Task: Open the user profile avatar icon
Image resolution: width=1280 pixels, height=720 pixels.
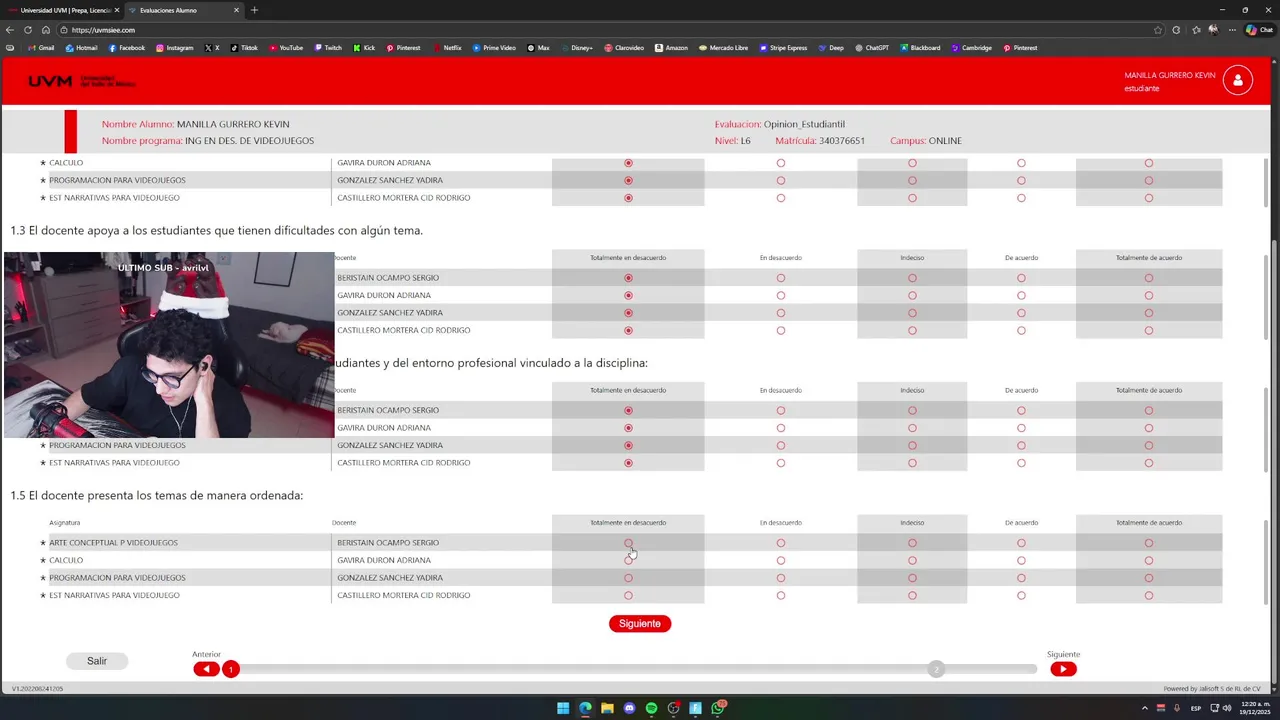Action: (1237, 81)
